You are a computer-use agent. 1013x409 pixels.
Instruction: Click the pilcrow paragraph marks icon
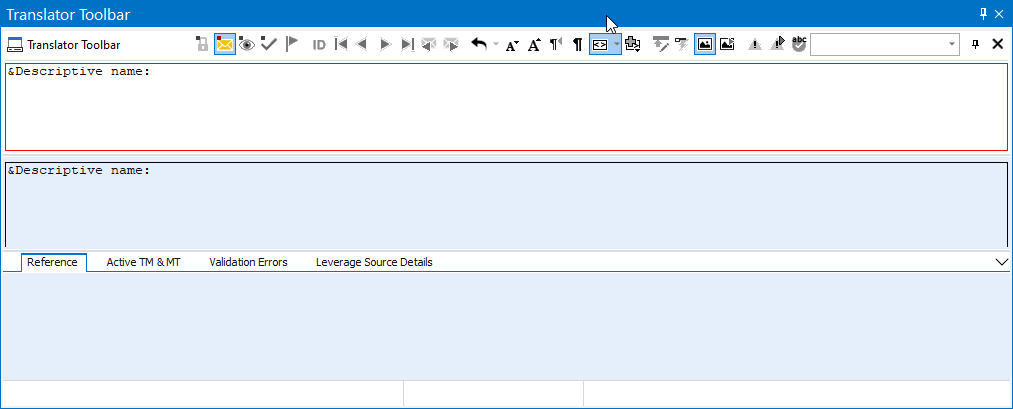coord(577,44)
